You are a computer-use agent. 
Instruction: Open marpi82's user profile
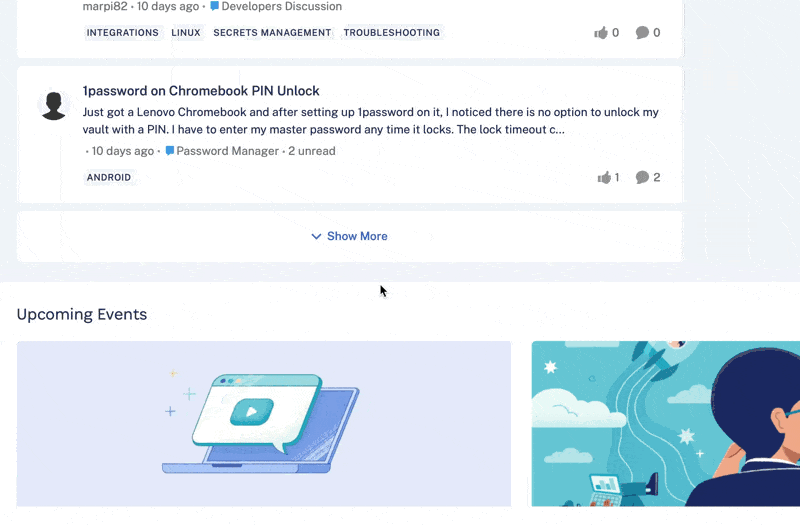click(105, 6)
